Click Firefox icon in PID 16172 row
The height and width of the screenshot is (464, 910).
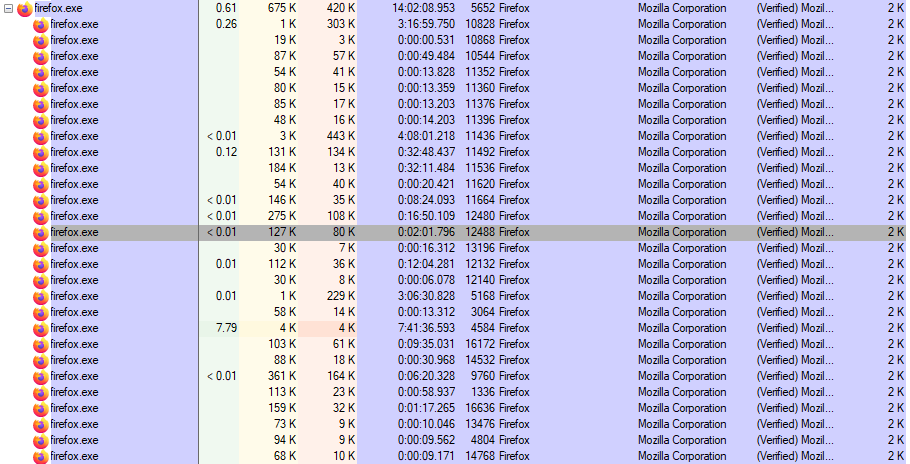(41, 345)
